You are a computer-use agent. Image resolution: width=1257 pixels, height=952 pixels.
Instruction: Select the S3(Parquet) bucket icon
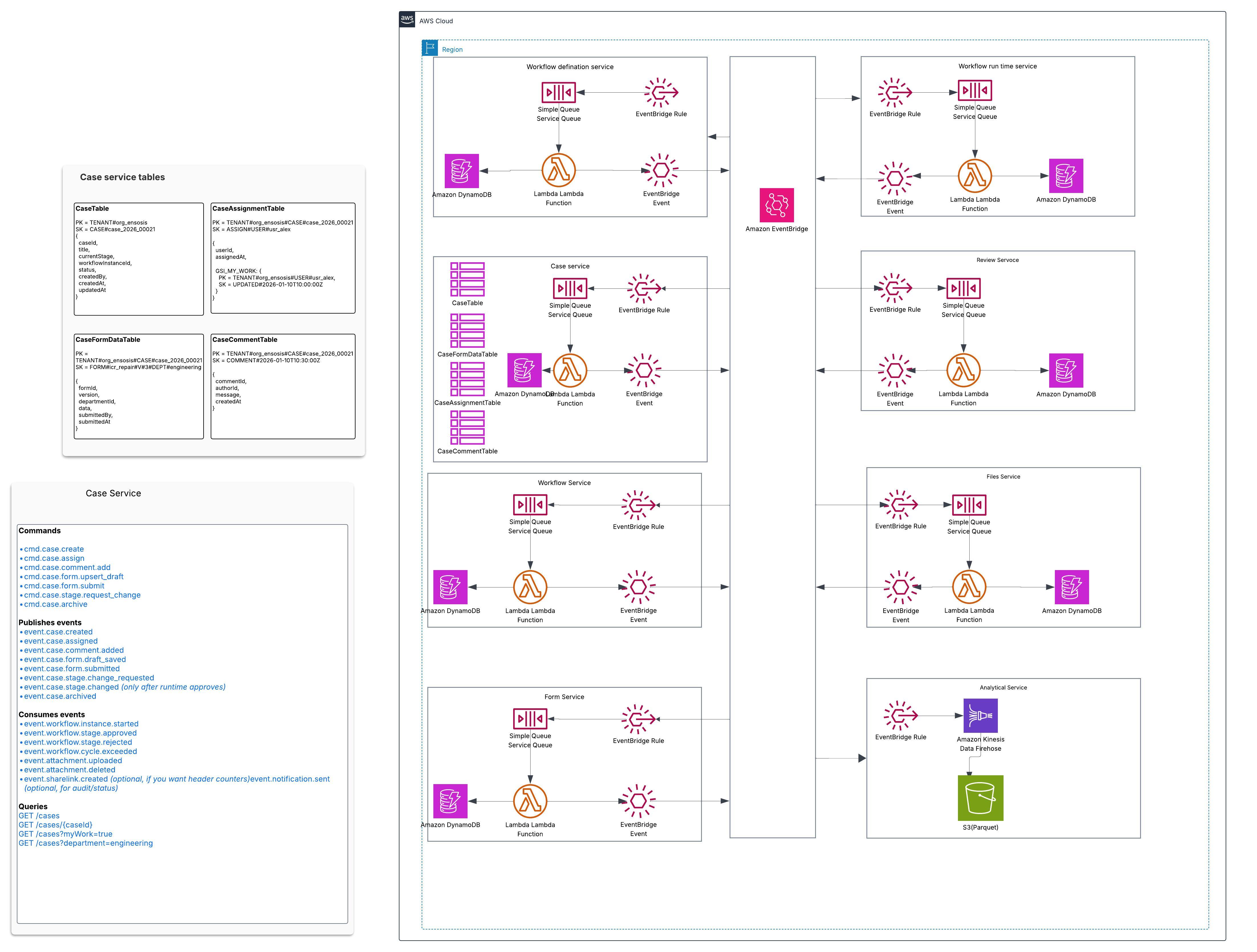980,798
